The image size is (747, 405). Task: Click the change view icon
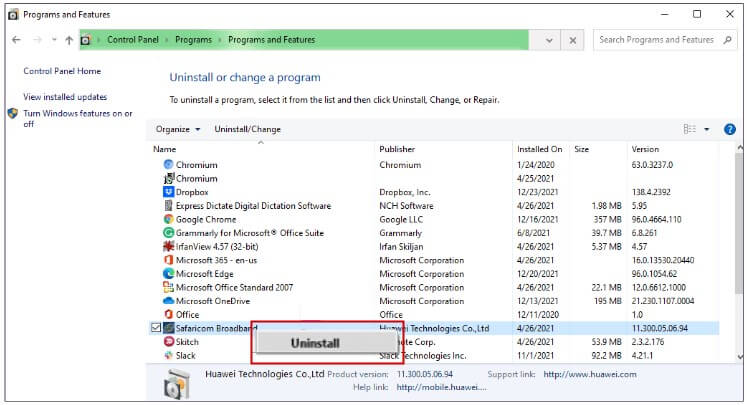pyautogui.click(x=689, y=129)
